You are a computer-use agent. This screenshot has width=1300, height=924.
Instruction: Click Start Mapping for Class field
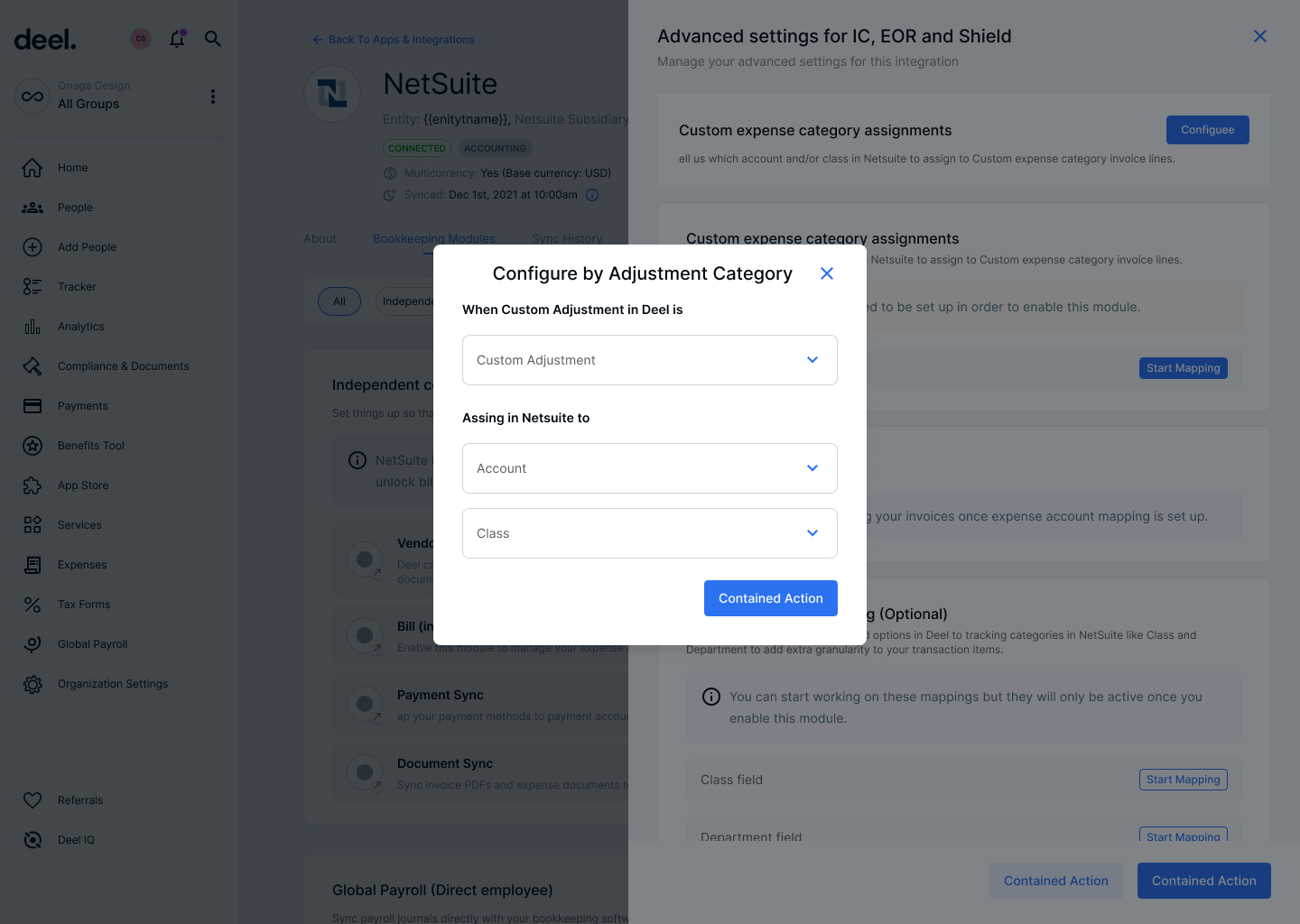coord(1183,780)
